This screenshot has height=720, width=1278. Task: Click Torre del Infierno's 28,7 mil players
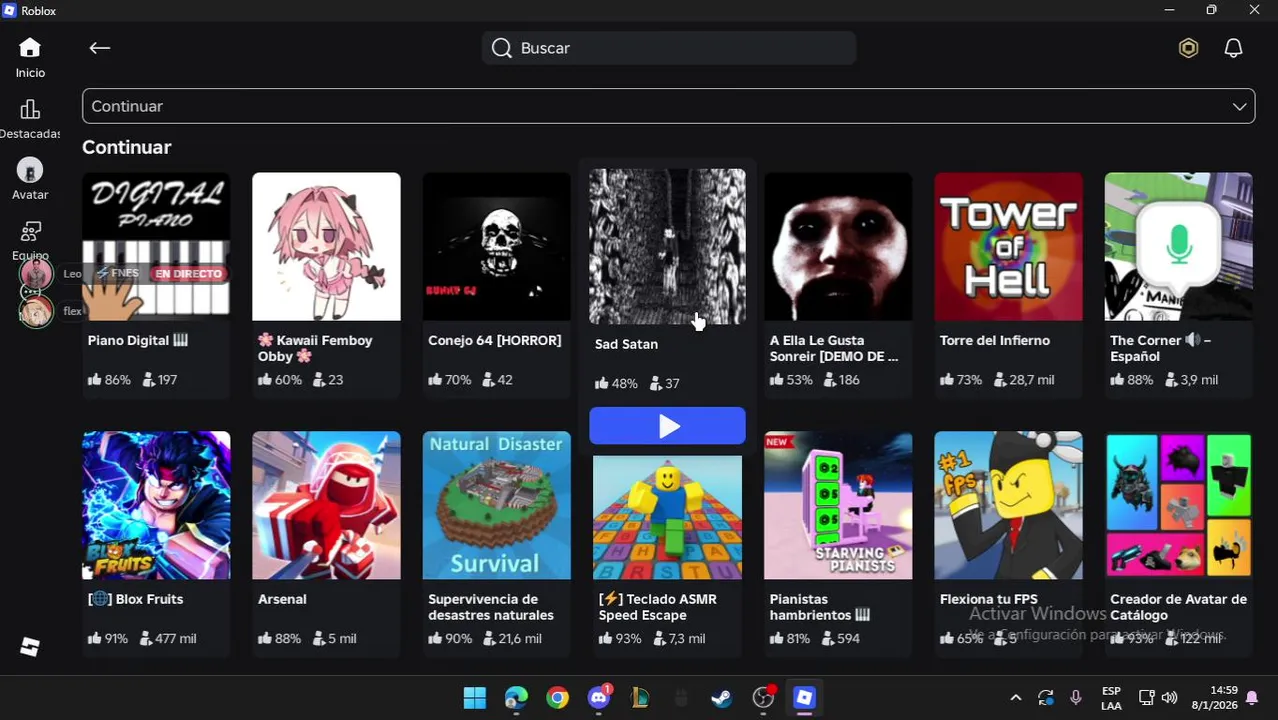tap(1024, 380)
